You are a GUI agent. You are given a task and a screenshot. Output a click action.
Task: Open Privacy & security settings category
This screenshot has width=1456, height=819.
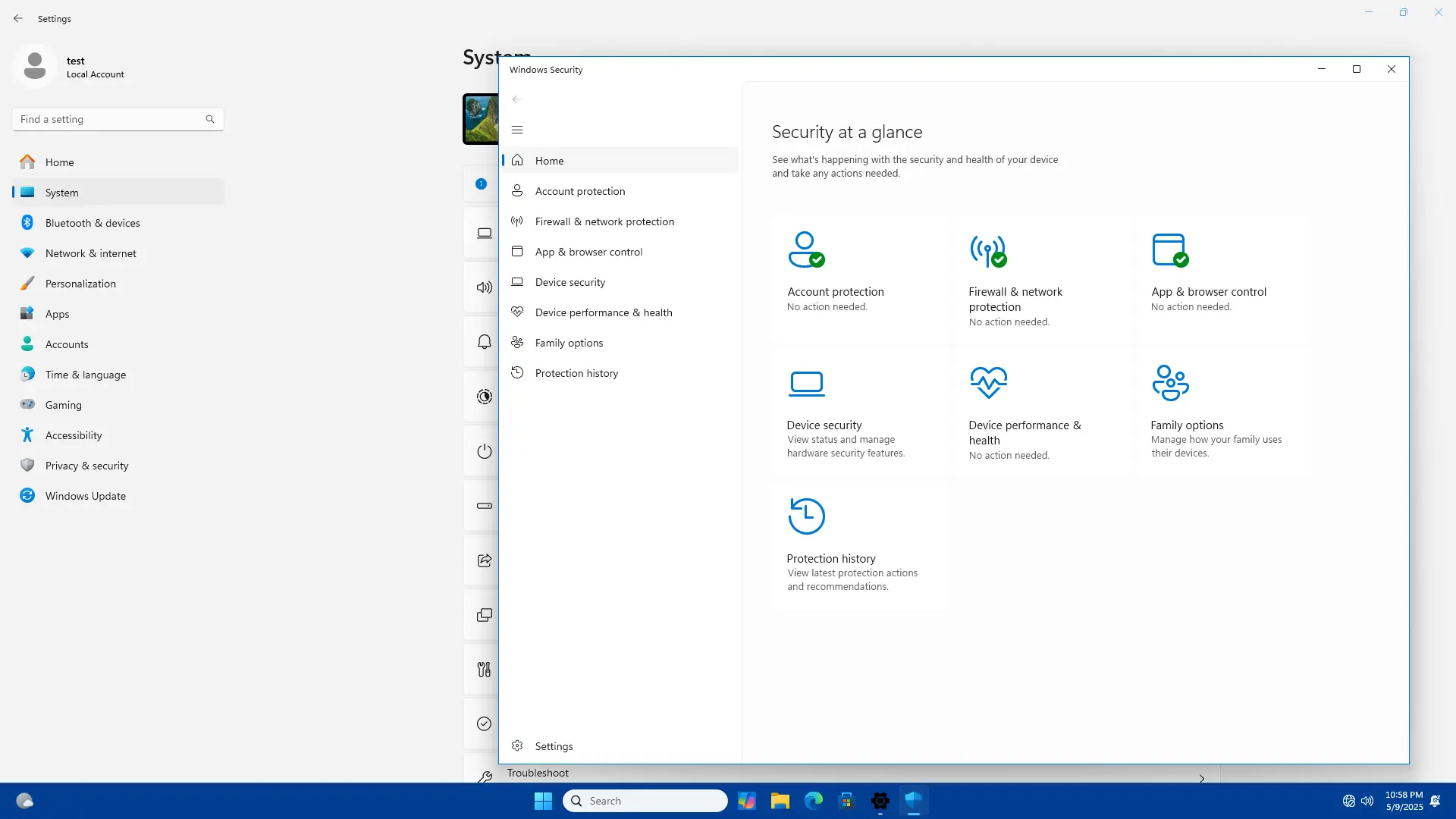pos(86,466)
